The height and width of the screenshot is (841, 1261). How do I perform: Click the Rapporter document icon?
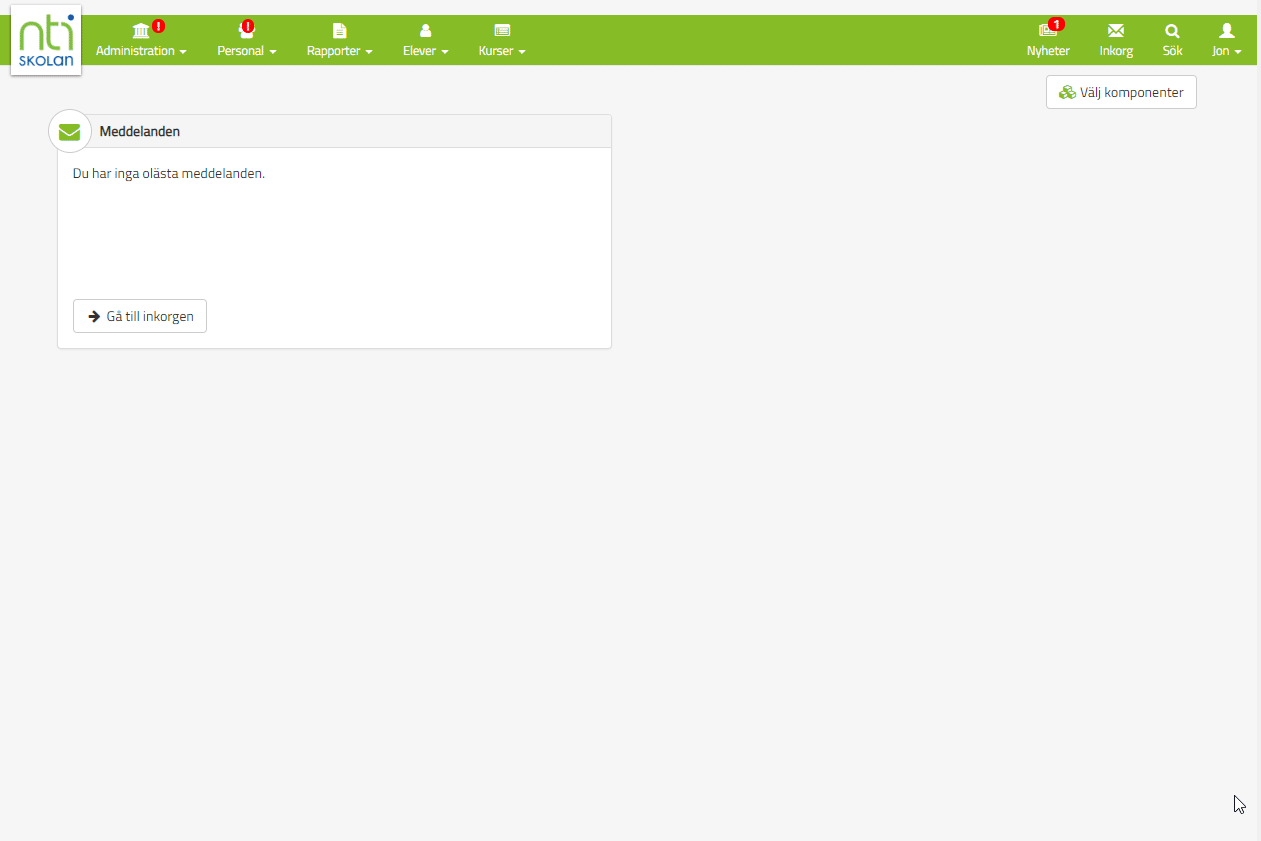click(339, 31)
